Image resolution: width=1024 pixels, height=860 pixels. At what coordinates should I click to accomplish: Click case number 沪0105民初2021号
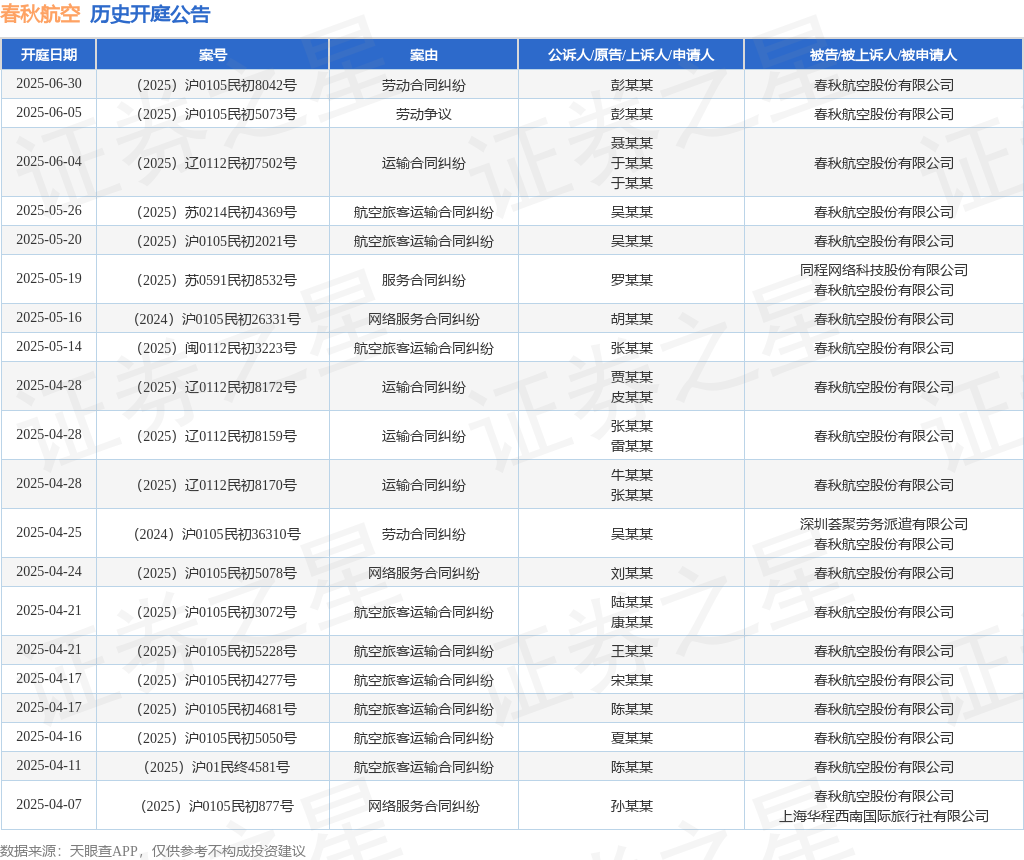point(216,241)
